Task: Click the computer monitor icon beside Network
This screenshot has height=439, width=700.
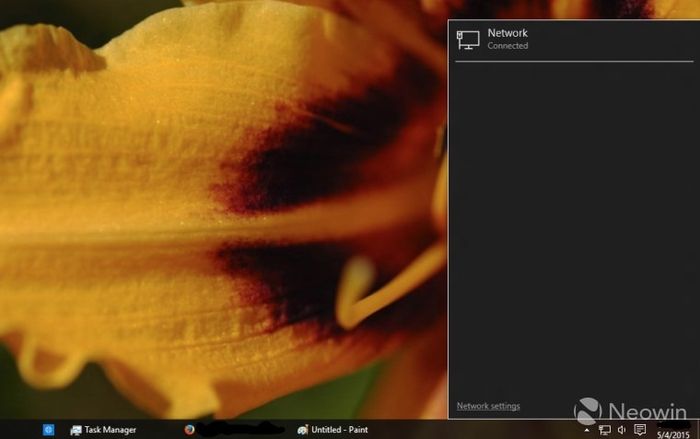Action: 468,40
